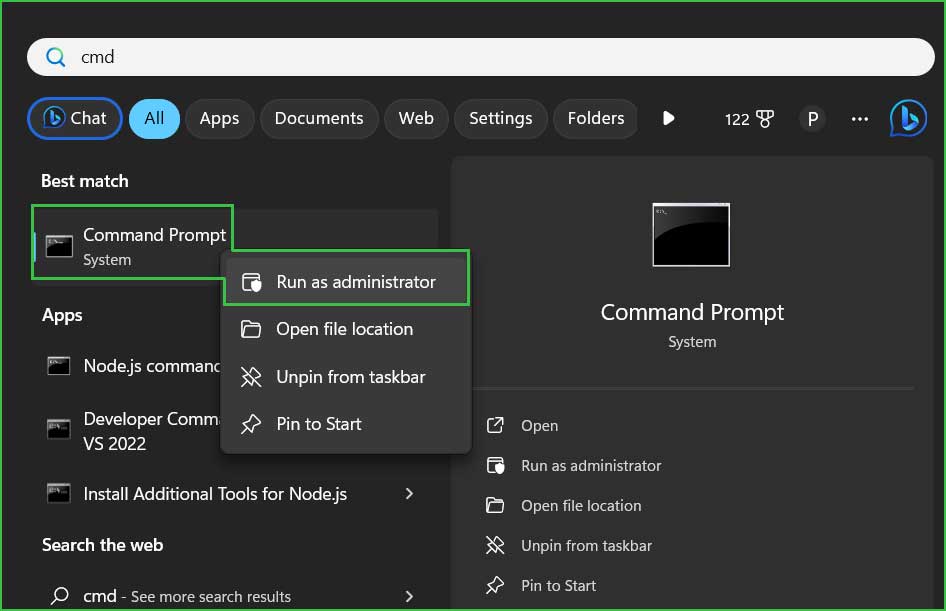
Task: Open the Node.js command prompt result
Action: pos(133,366)
